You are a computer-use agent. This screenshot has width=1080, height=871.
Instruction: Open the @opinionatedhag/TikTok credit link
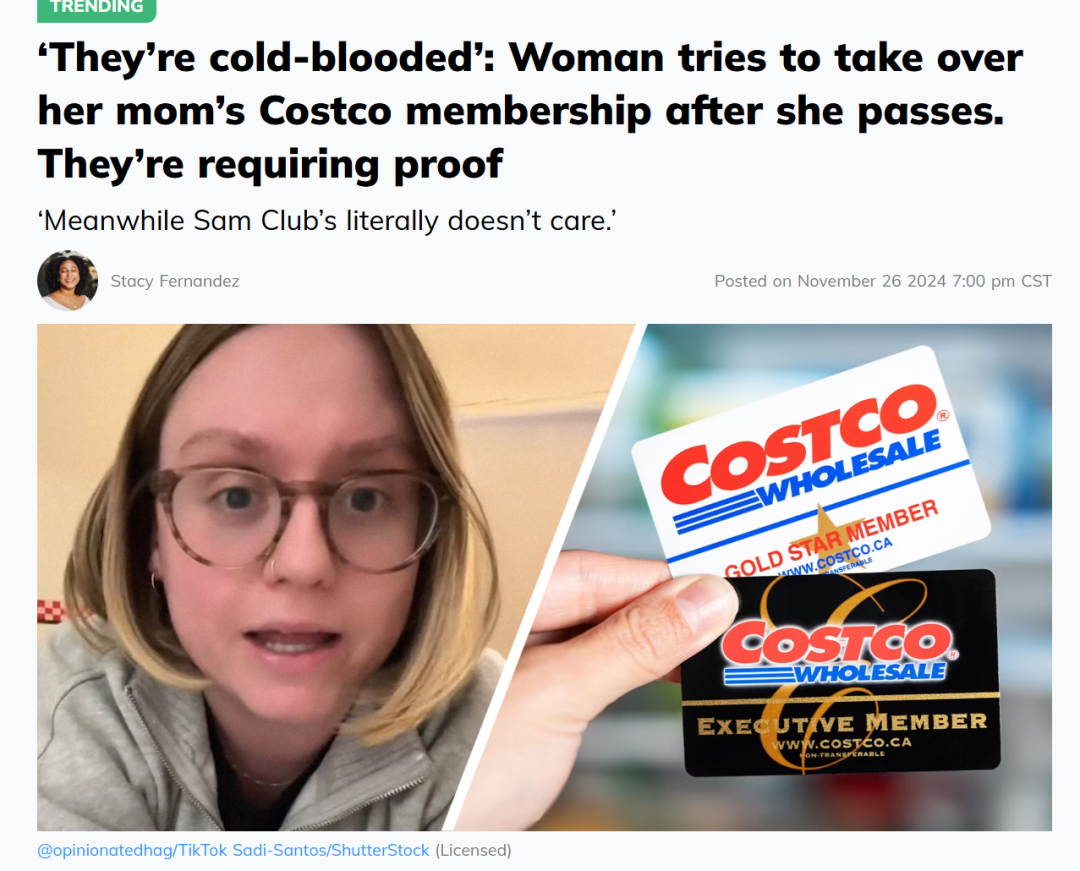pos(132,850)
